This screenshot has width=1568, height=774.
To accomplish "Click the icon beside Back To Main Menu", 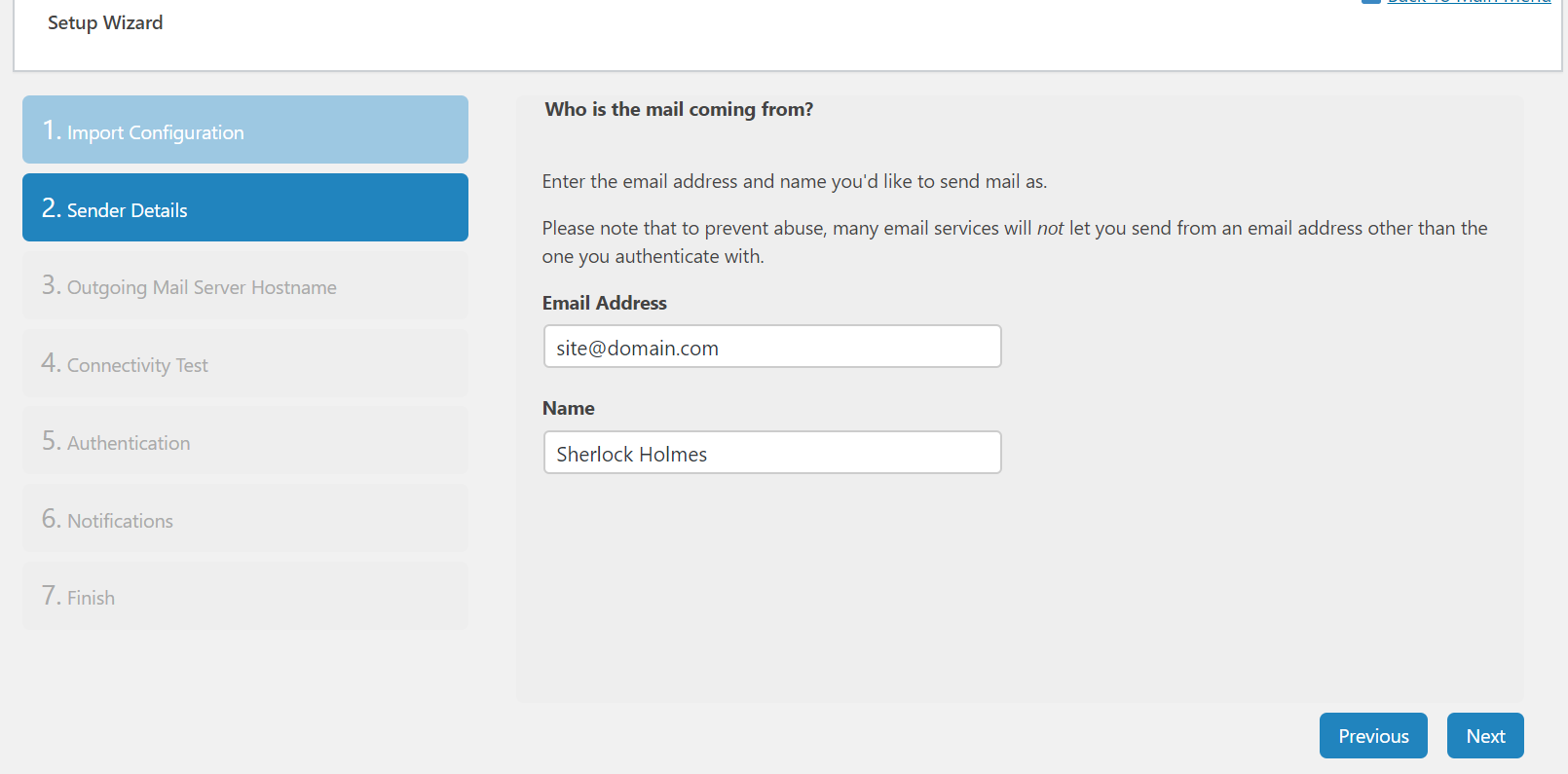I will tap(1370, 2).
